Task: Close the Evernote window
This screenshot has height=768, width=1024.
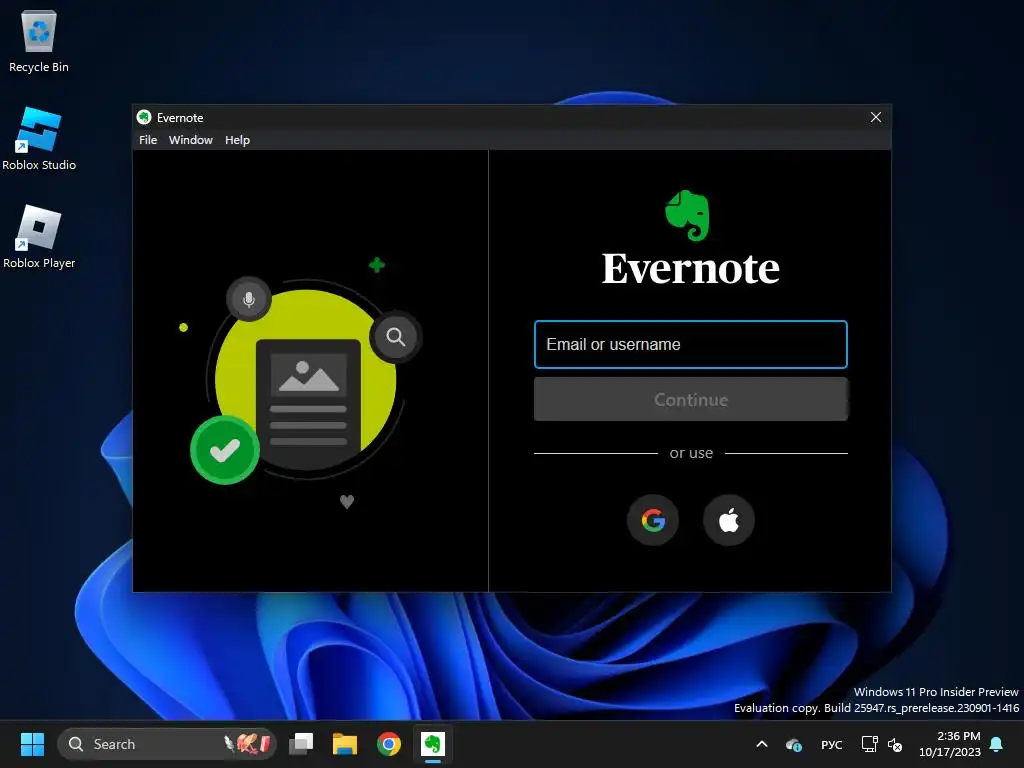Action: tap(876, 118)
